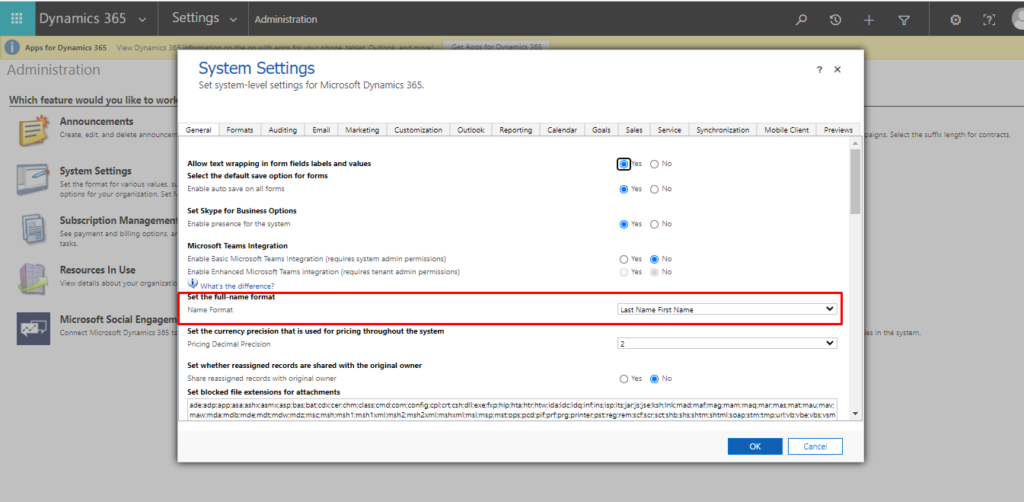This screenshot has height=502, width=1024.
Task: Select Yes for enable presence for the system
Action: click(624, 224)
